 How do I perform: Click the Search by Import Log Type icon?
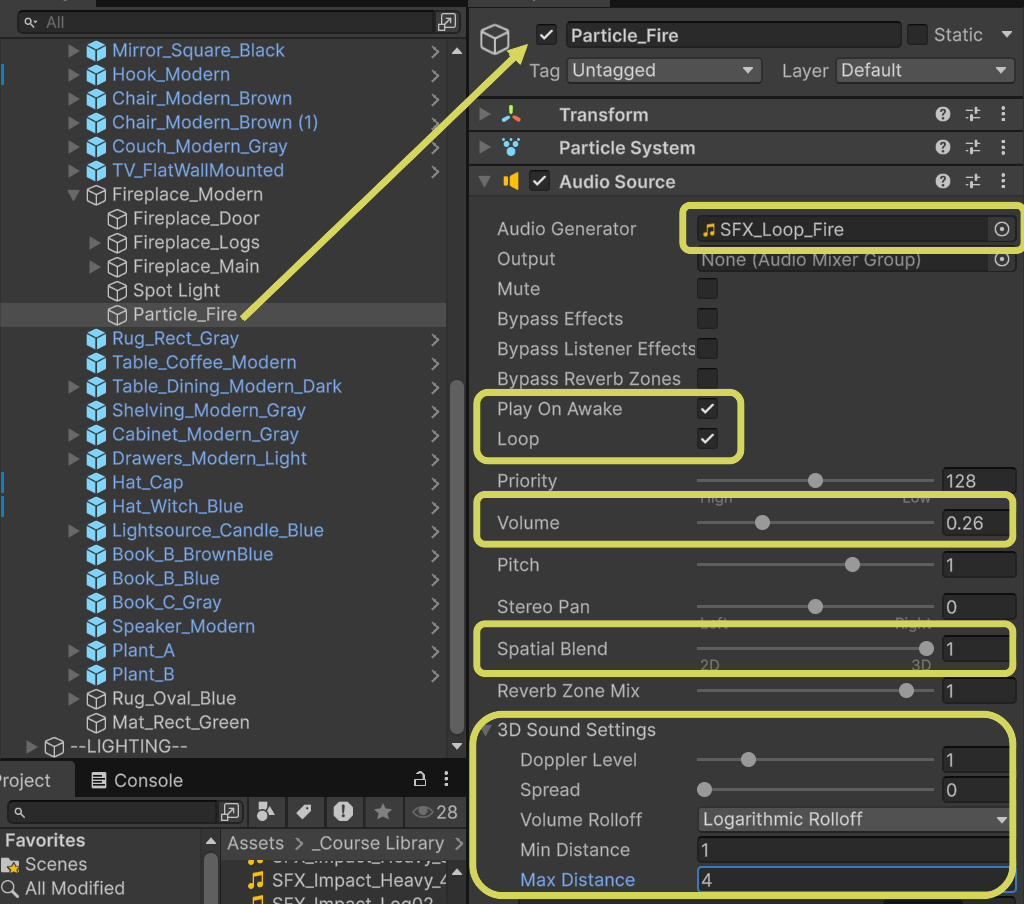pos(343,811)
